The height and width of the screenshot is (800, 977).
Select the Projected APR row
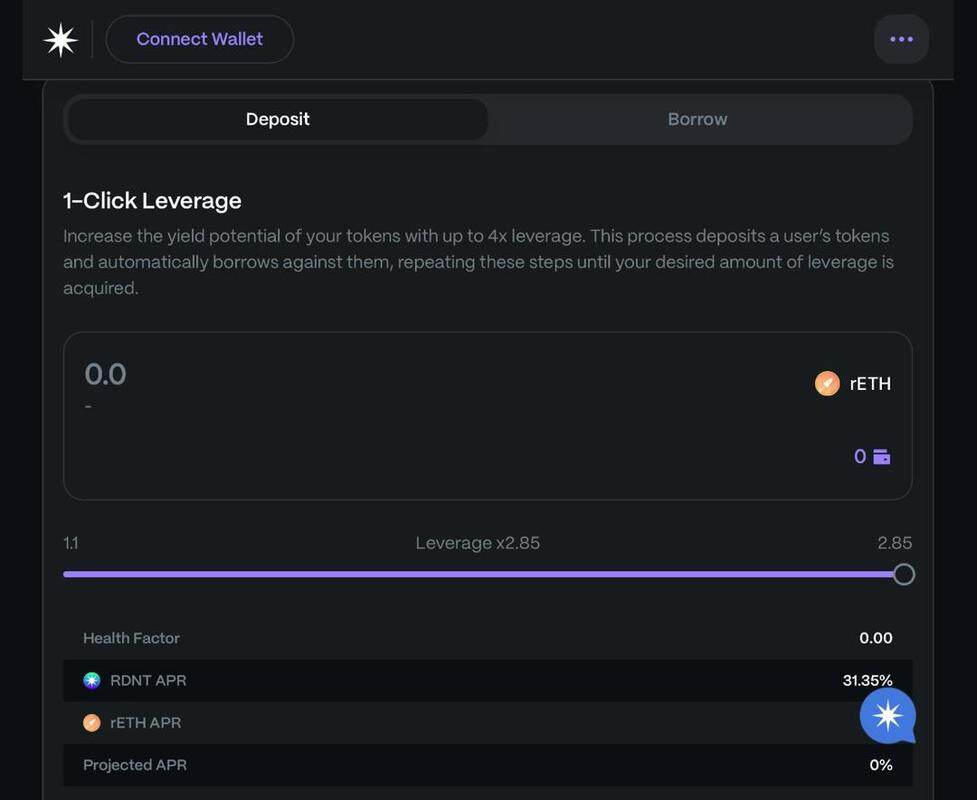(487, 765)
